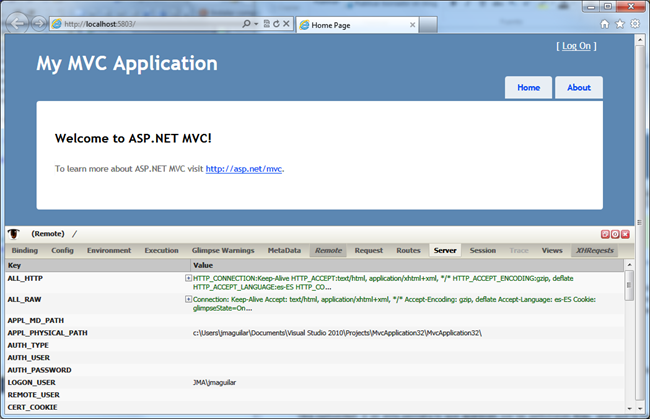Click the Glimpse logo icon
The width and height of the screenshot is (650, 419).
14,233
